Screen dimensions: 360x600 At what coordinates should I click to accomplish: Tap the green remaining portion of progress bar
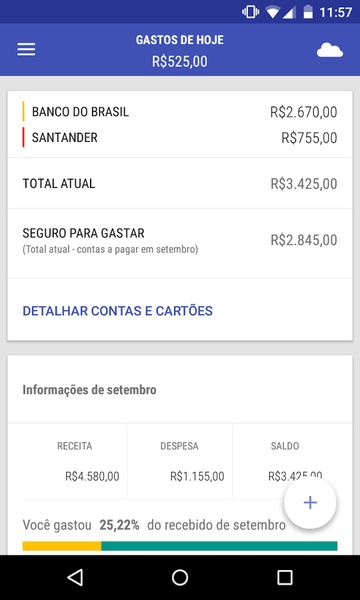click(219, 546)
